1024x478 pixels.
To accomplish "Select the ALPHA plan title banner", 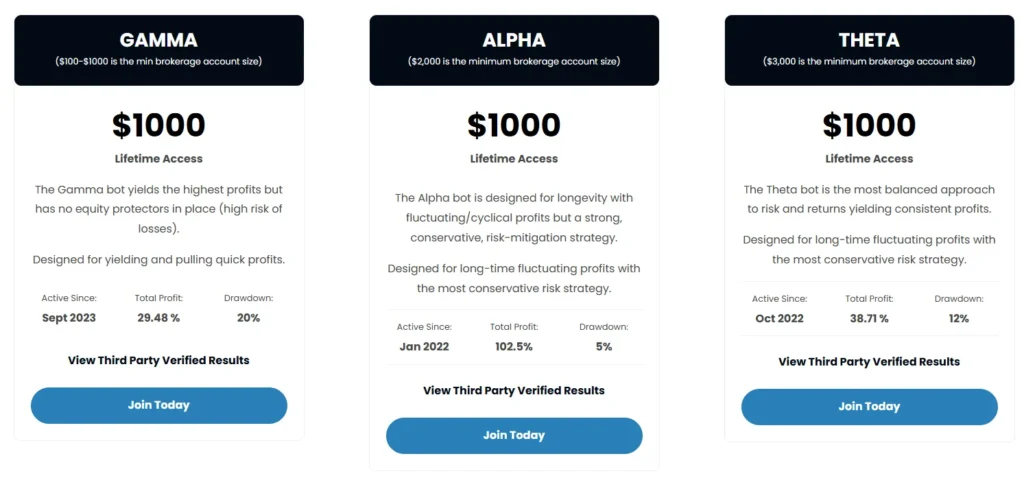I will (514, 41).
